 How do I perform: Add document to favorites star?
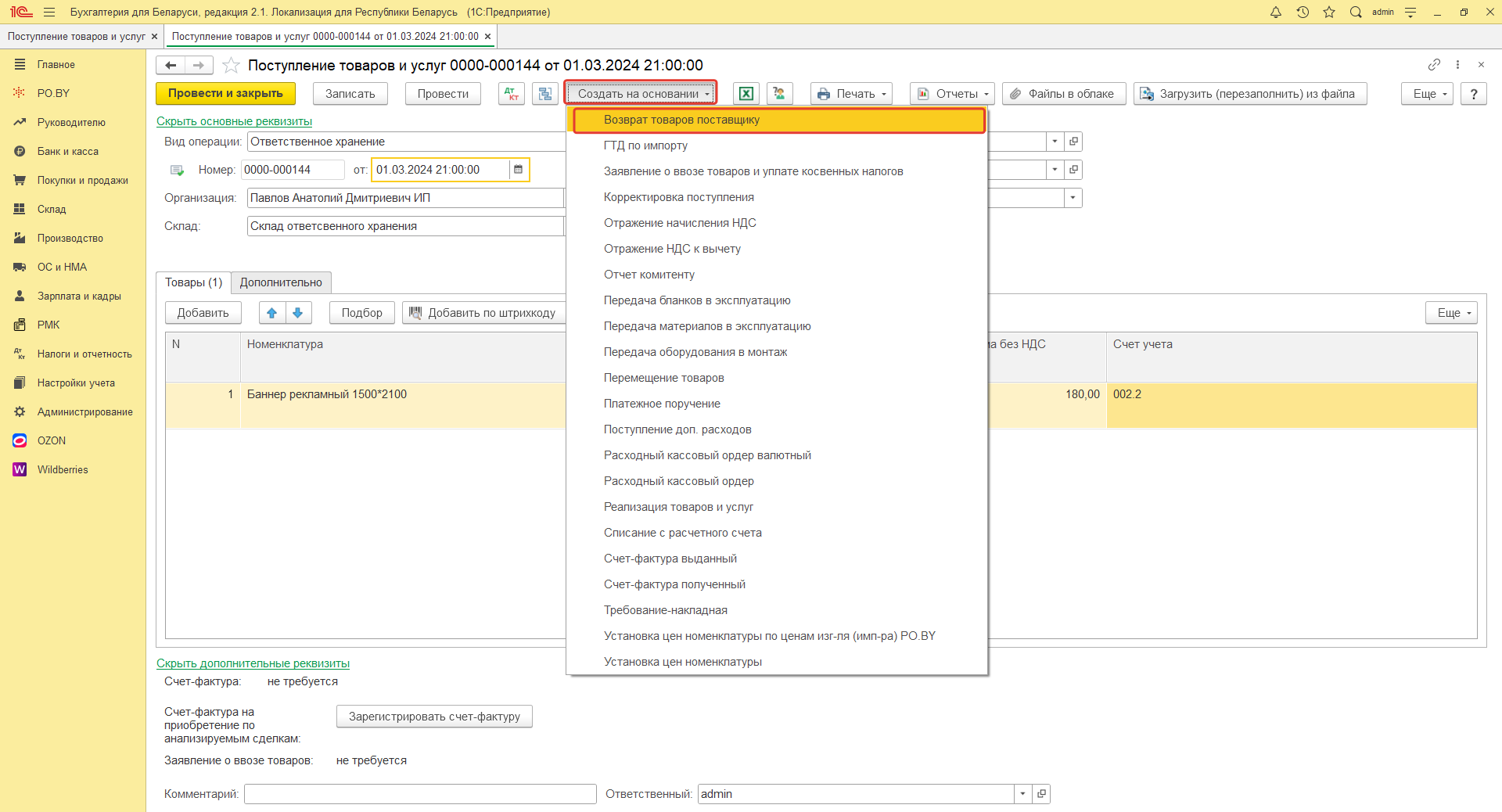click(x=231, y=65)
